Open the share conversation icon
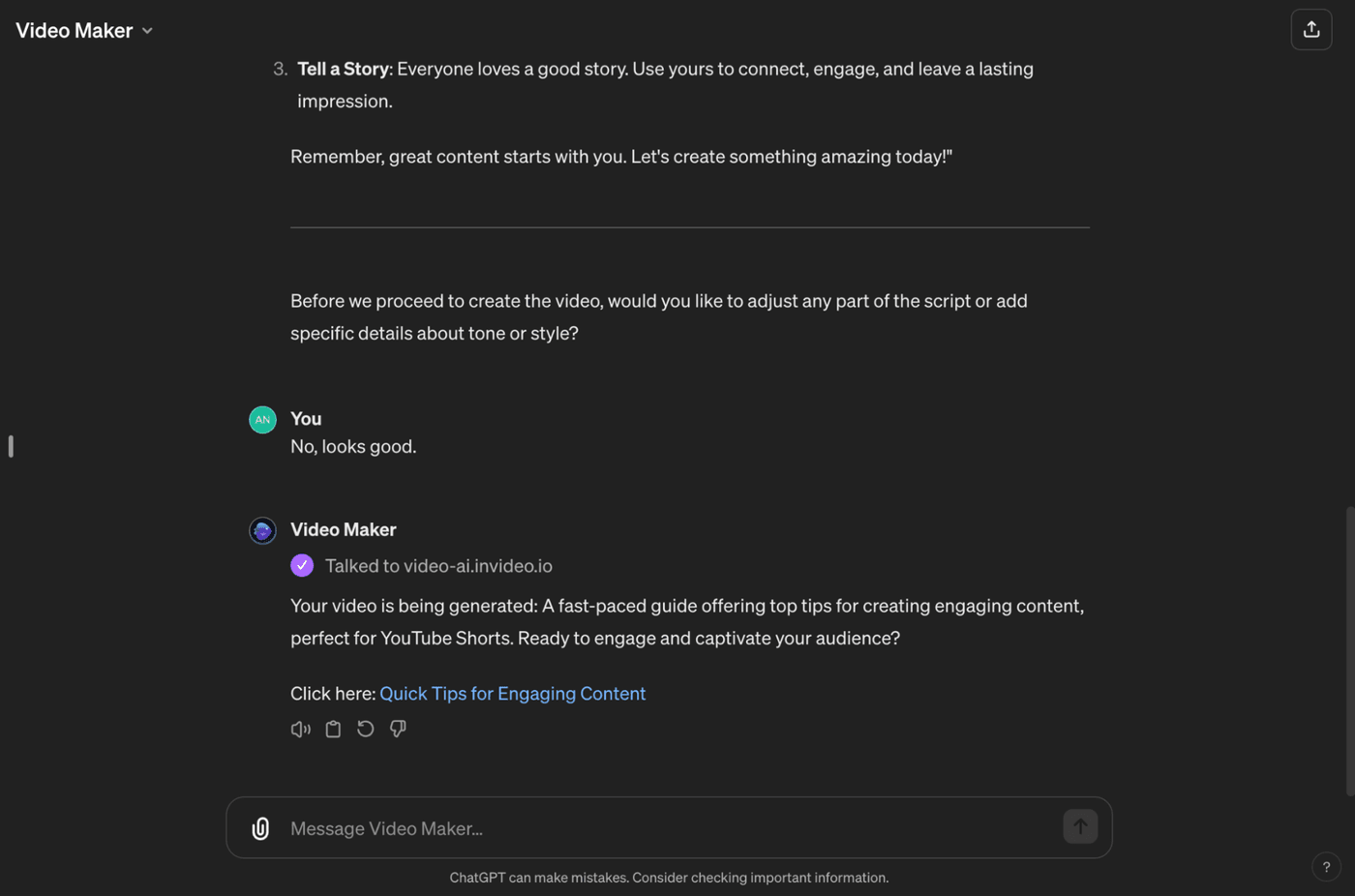This screenshot has width=1355, height=896. [x=1310, y=29]
